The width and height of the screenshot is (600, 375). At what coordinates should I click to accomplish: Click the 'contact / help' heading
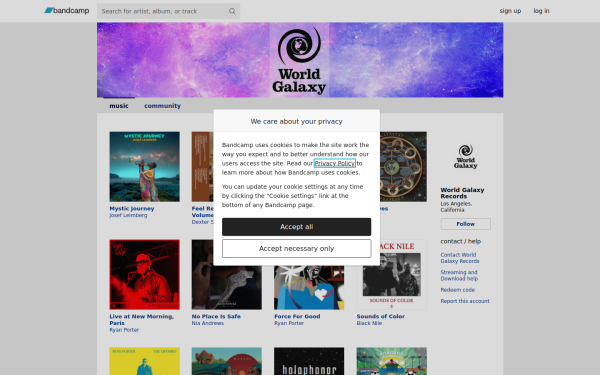(x=461, y=241)
